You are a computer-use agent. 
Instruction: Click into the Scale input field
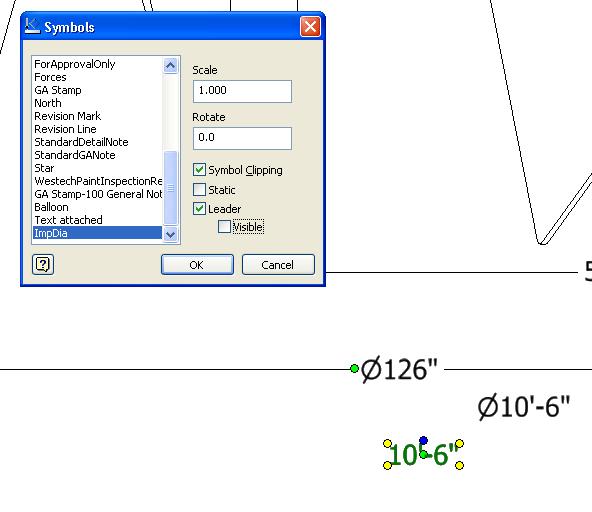tap(242, 91)
